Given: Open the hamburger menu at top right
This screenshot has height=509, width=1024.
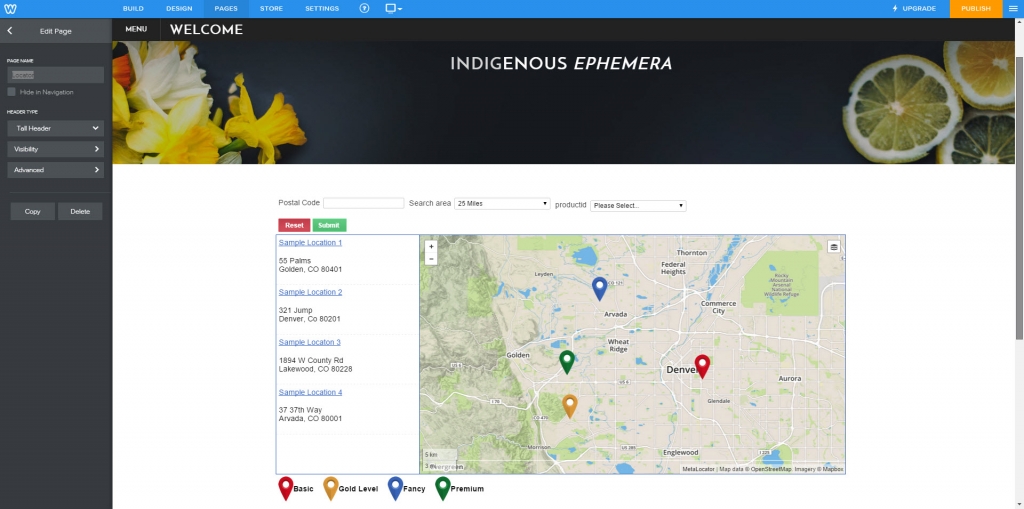Looking at the screenshot, I should click(x=1012, y=8).
